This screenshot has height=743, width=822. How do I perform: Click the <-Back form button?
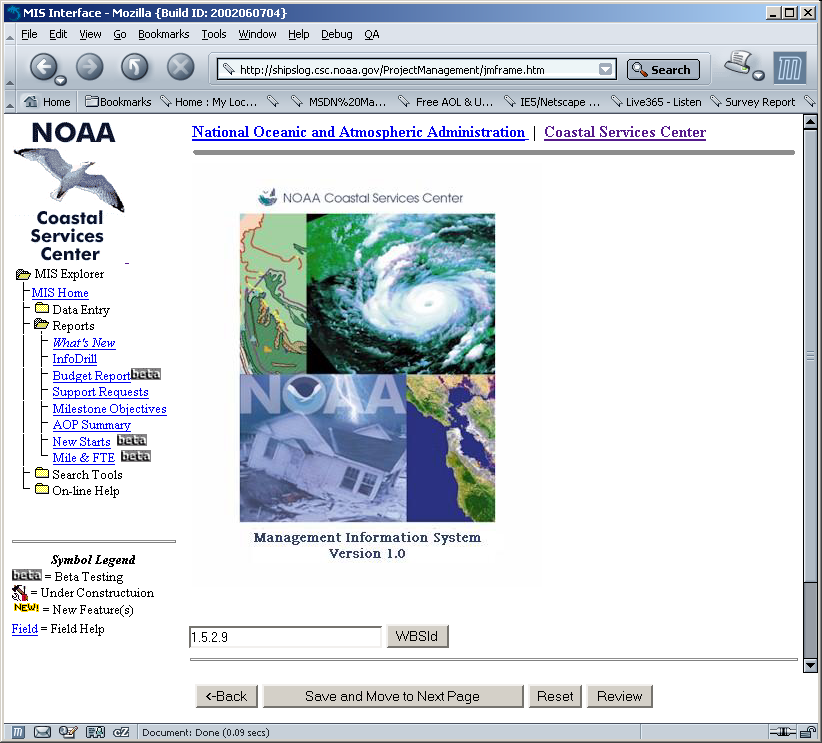pyautogui.click(x=226, y=696)
